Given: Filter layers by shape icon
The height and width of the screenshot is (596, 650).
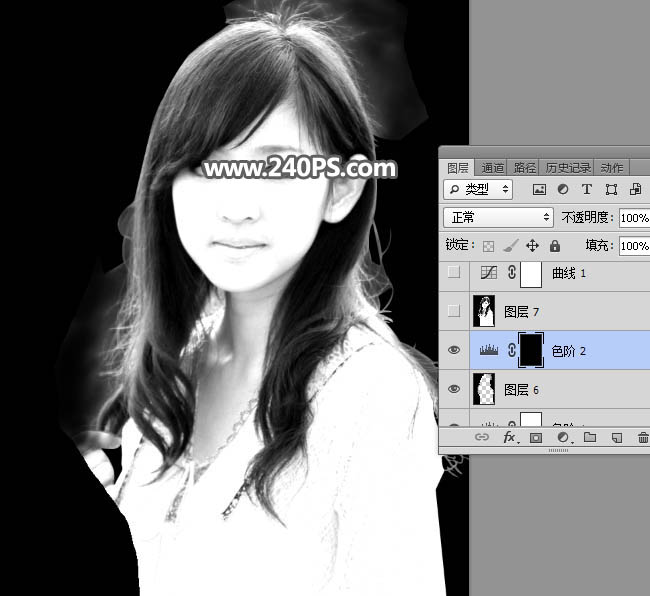Looking at the screenshot, I should click(611, 189).
